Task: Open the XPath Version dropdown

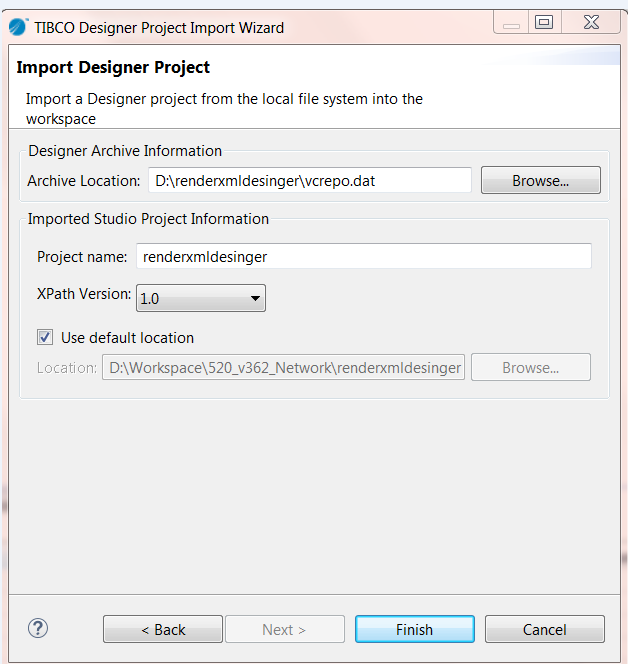Action: click(x=200, y=297)
